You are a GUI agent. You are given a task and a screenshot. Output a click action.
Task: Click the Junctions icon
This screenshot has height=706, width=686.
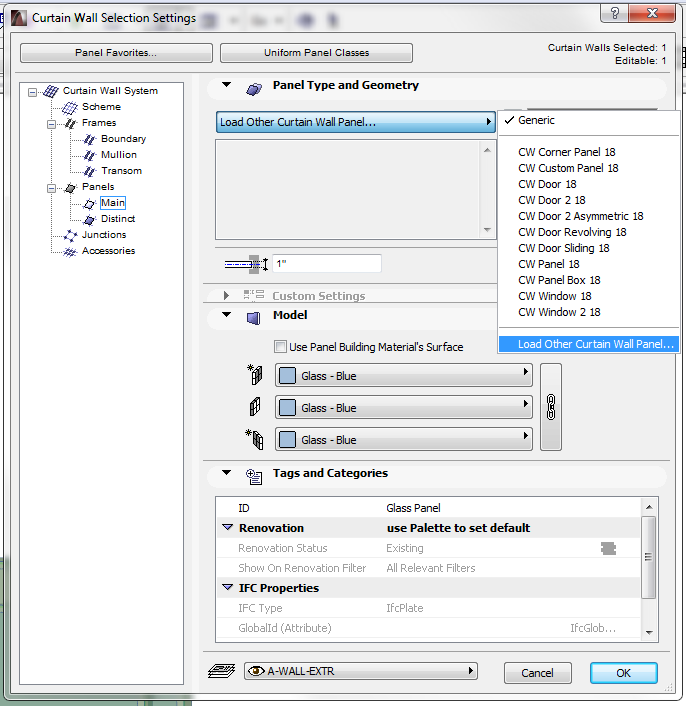[71, 235]
